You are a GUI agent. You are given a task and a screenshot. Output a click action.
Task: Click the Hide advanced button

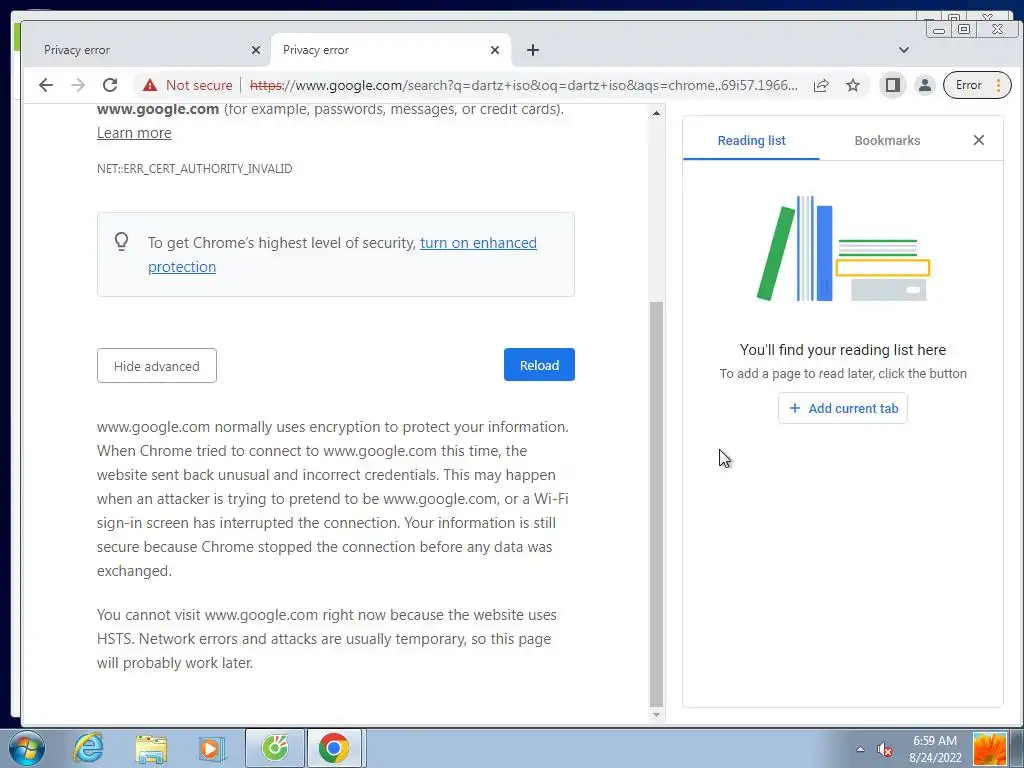point(157,366)
